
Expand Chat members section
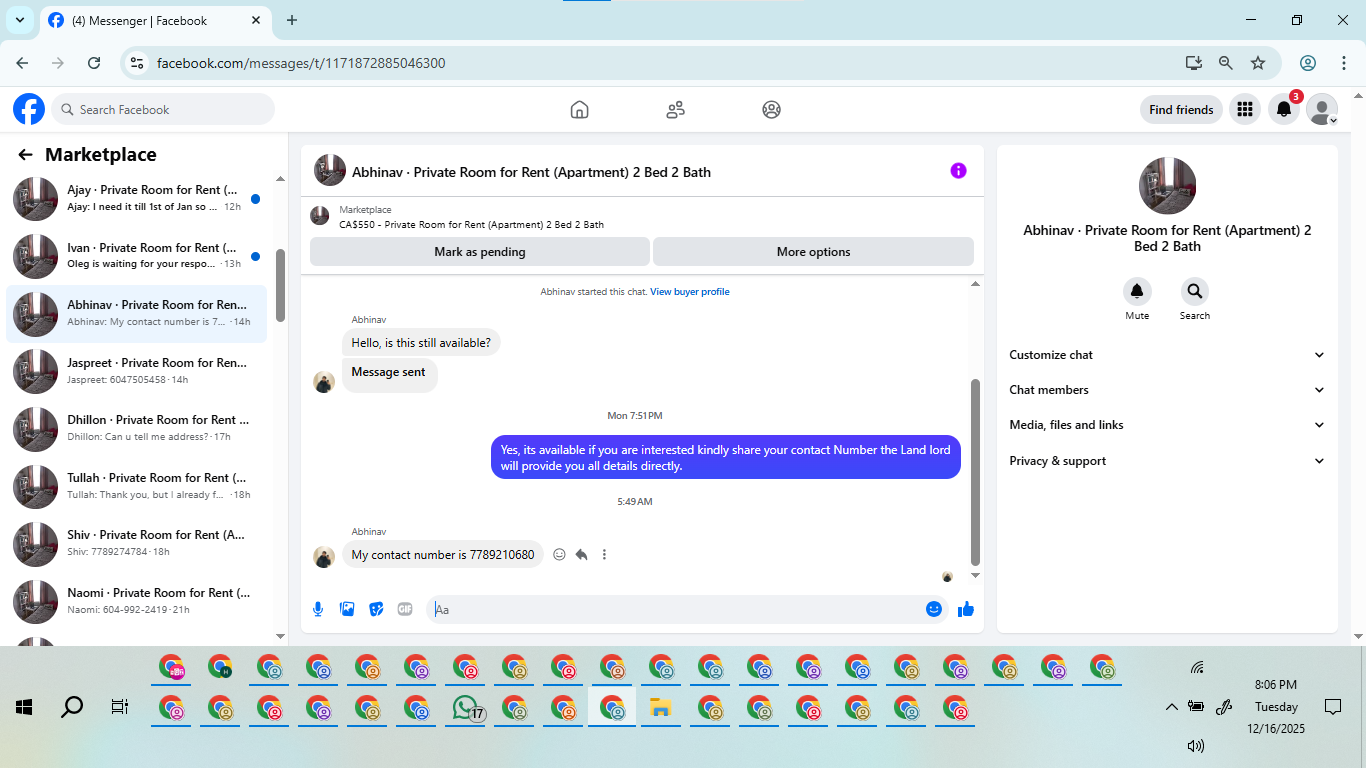[x=1167, y=390]
